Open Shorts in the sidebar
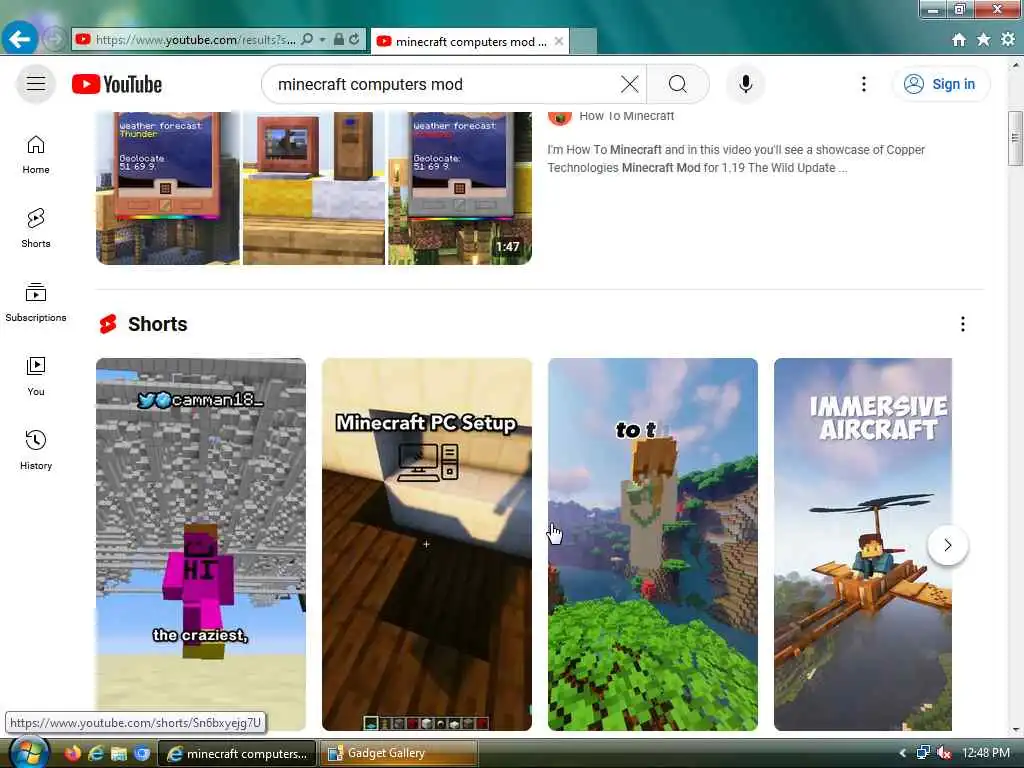The image size is (1024, 768). tap(36, 229)
